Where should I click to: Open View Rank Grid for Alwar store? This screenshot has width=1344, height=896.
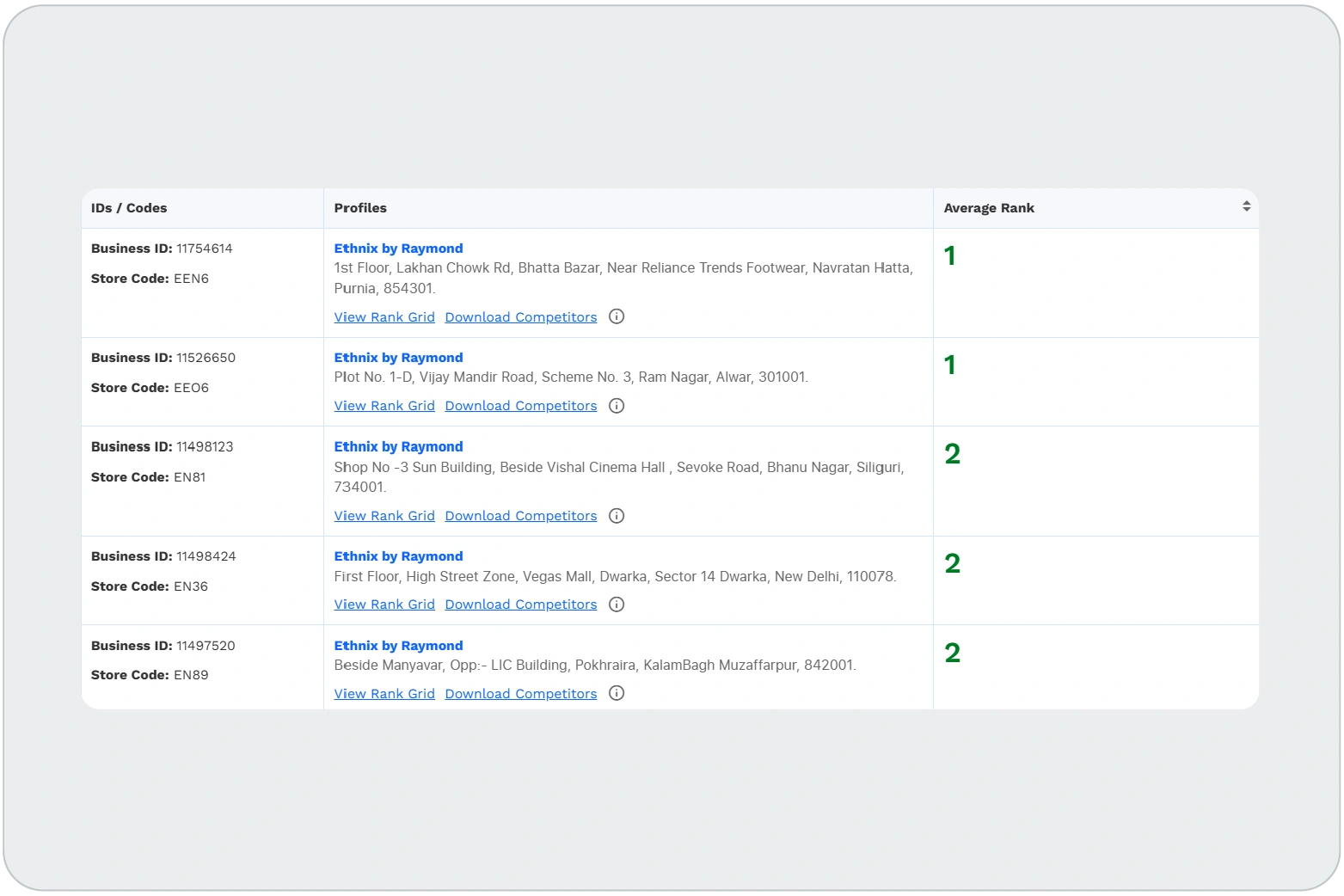click(384, 406)
